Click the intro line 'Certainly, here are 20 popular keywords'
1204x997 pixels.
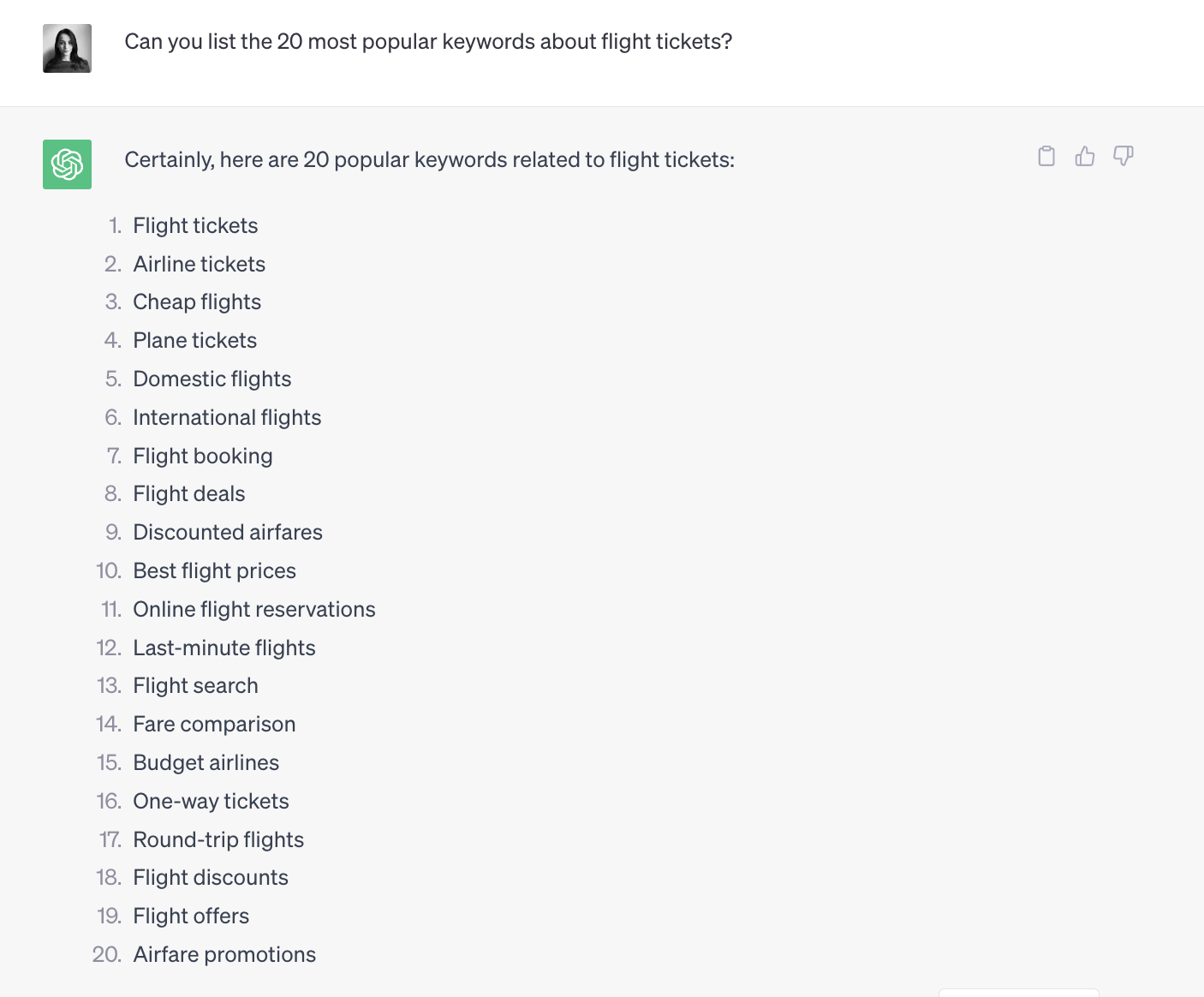[x=430, y=160]
